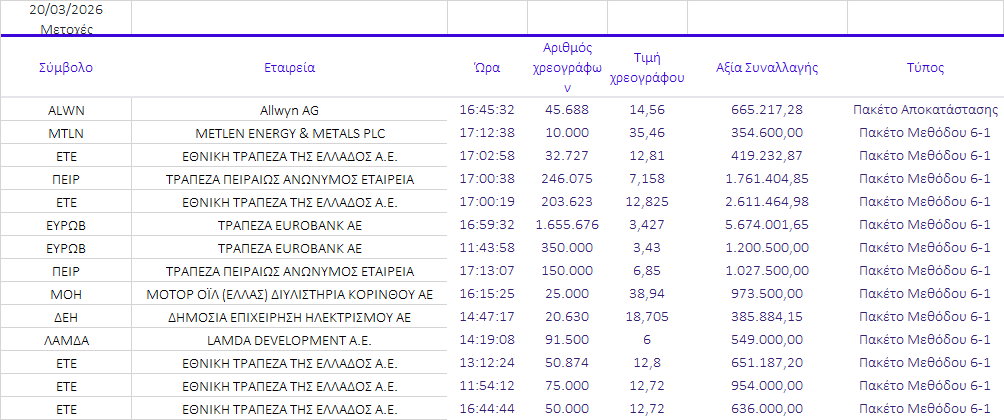Click the Αριθμός χρεογράφων column header

point(567,68)
